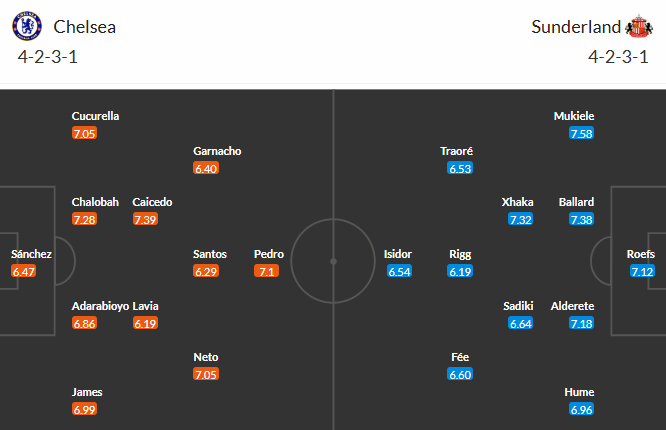This screenshot has height=430, width=666.
Task: Open the Sunderland team name link
Action: (574, 27)
